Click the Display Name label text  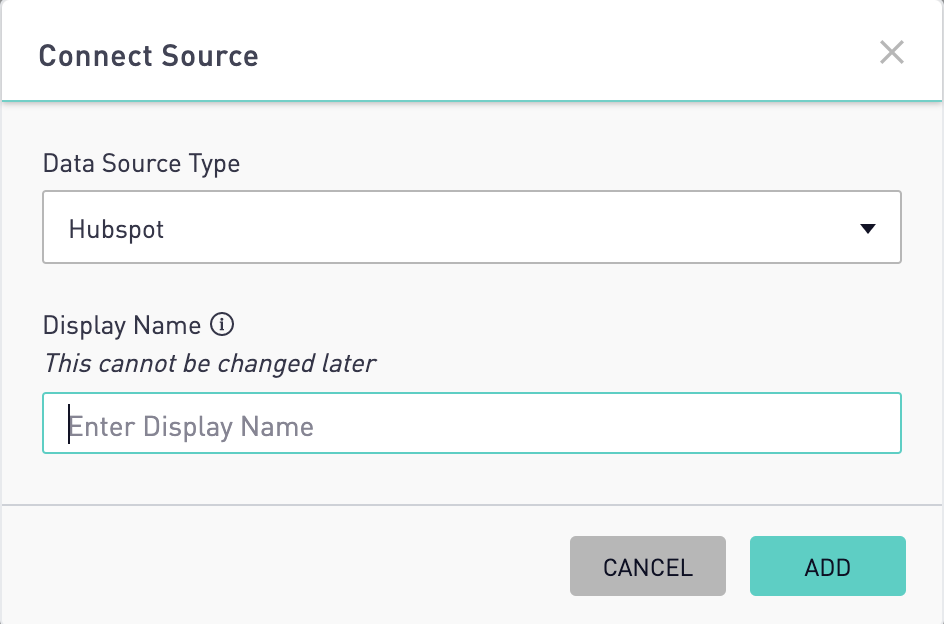pyautogui.click(x=122, y=325)
